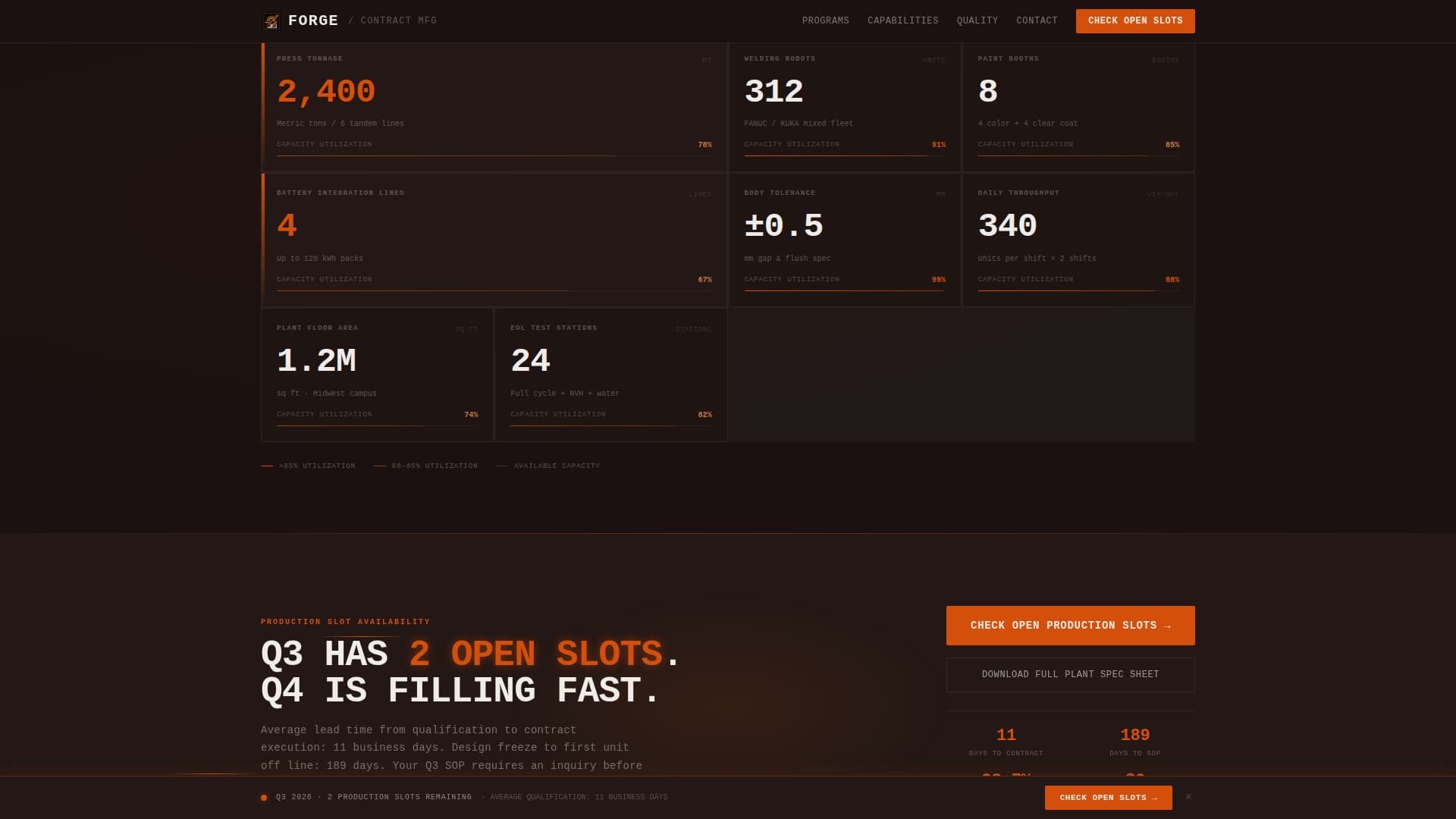This screenshot has height=819, width=1456.
Task: Select the QUALITY nav item
Action: [977, 20]
